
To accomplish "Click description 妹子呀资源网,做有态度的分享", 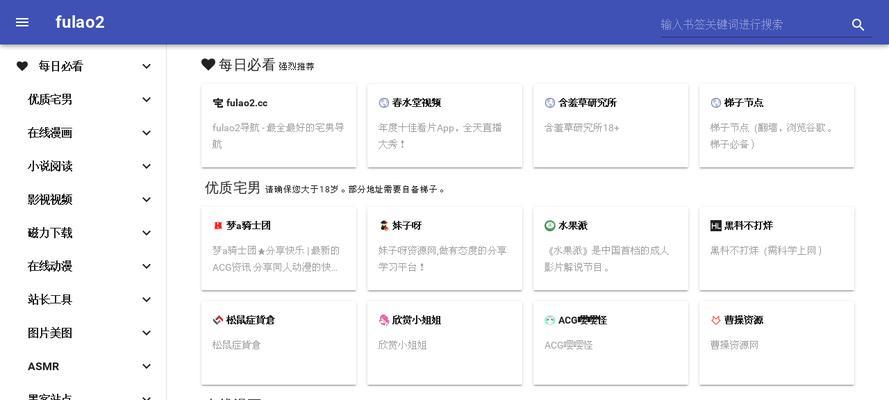I will [442, 258].
